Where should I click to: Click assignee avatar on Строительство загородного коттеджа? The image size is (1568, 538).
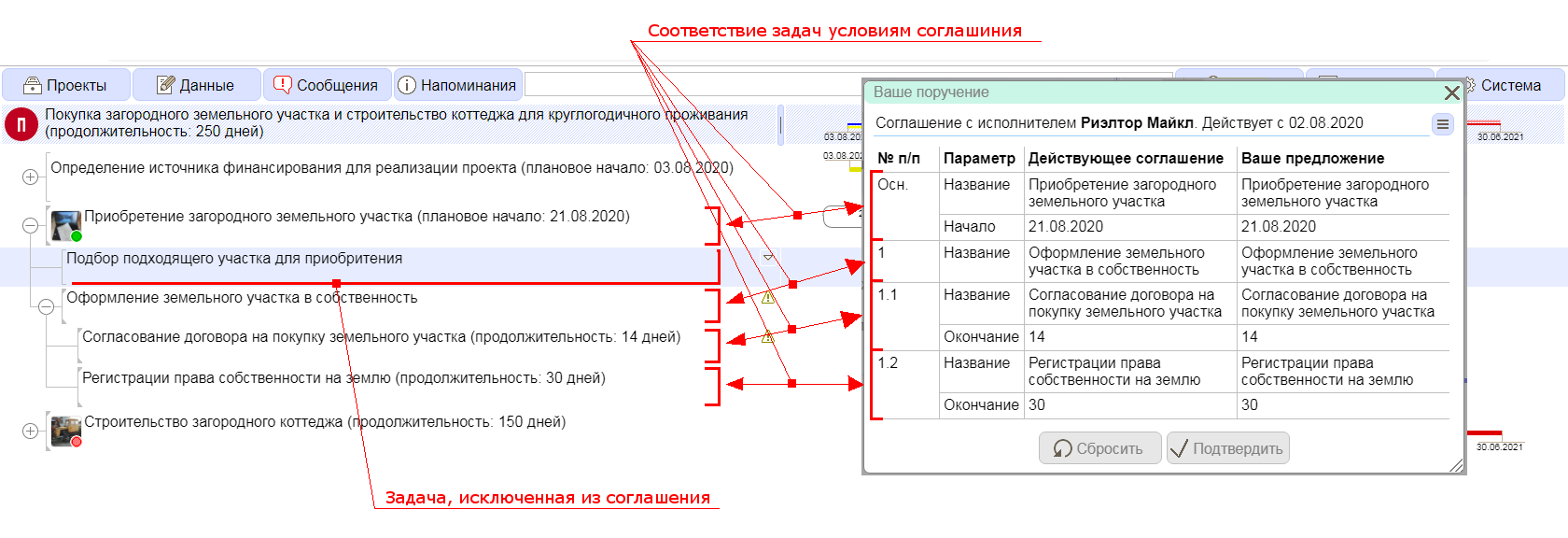(66, 432)
